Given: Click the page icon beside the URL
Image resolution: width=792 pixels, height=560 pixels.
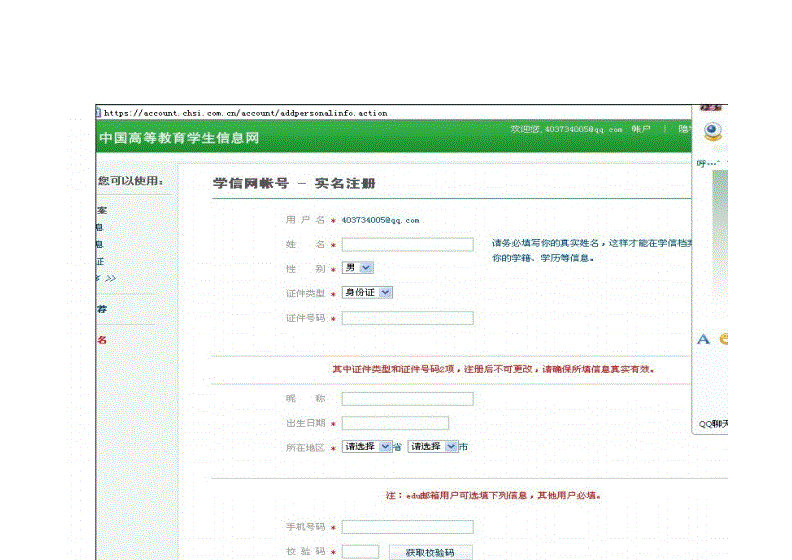Looking at the screenshot, I should (x=99, y=113).
